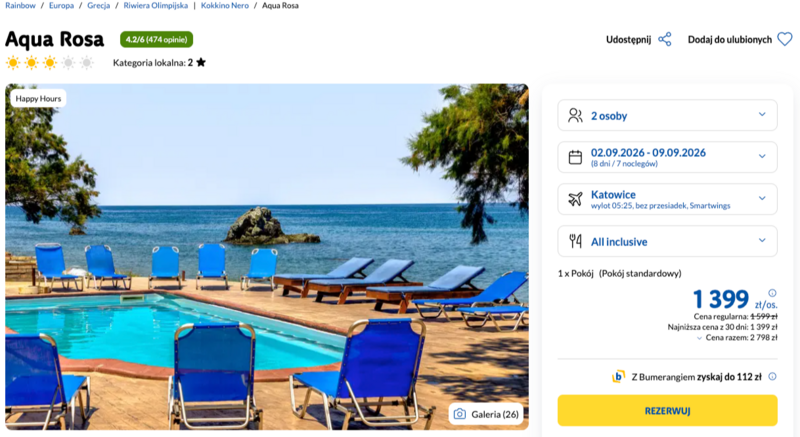
Task: Click the camera icon in the Galeria button
Action: click(x=460, y=414)
